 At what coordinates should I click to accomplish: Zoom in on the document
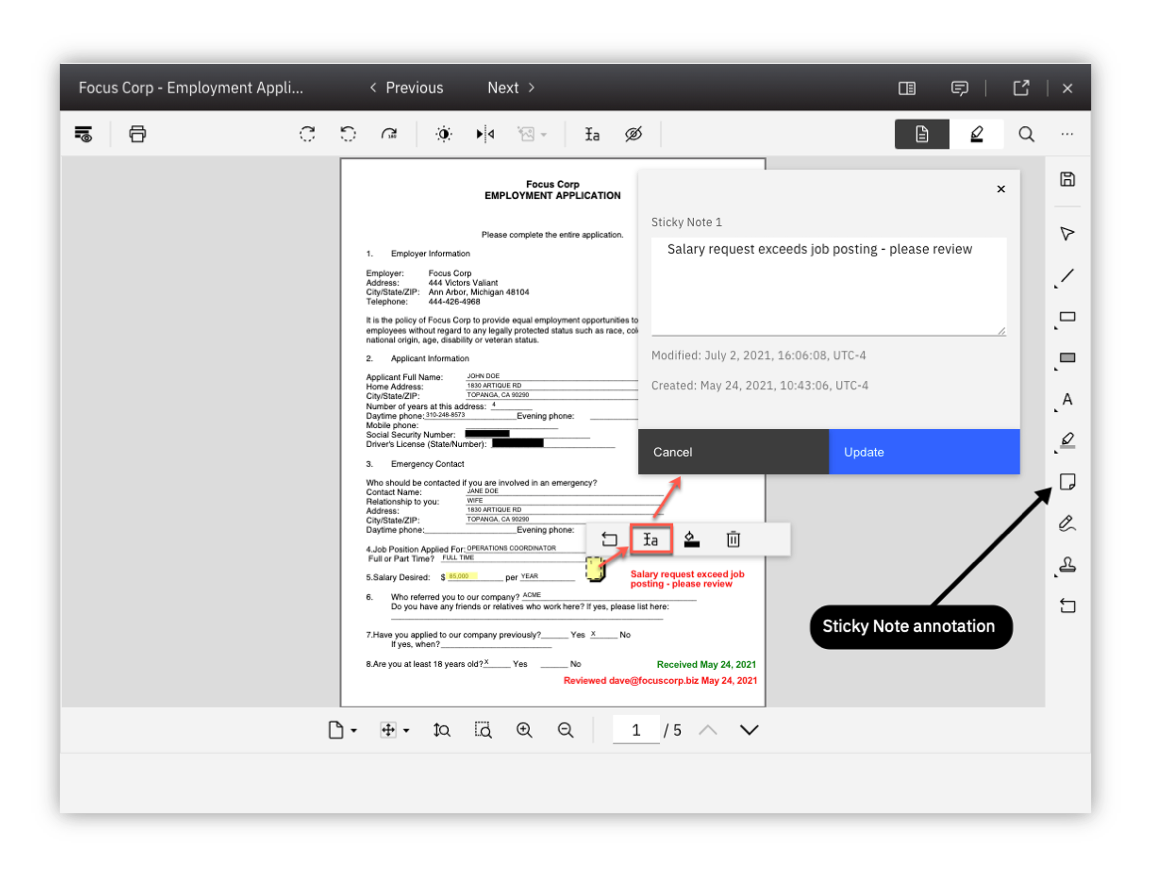[x=524, y=730]
